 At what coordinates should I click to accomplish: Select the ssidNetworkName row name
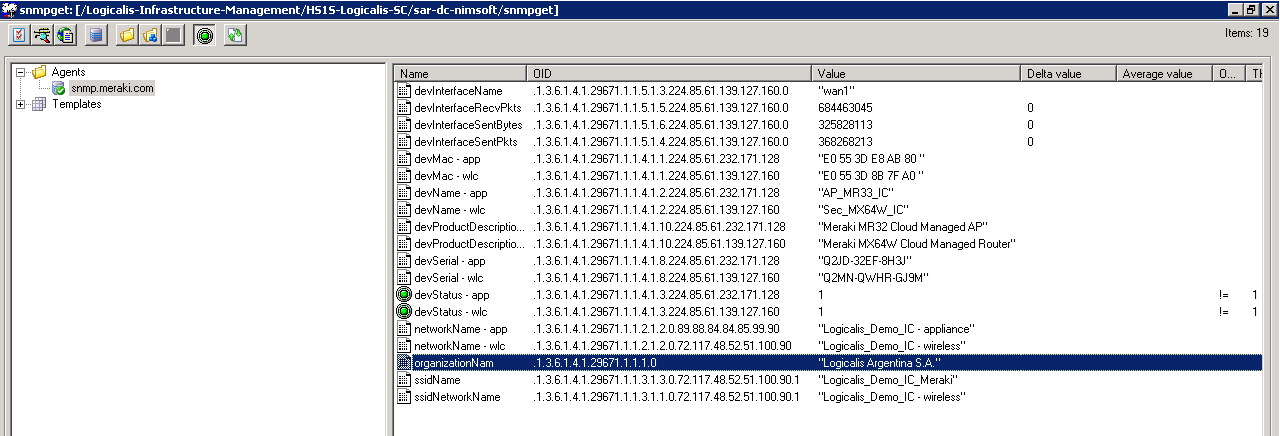(x=457, y=397)
